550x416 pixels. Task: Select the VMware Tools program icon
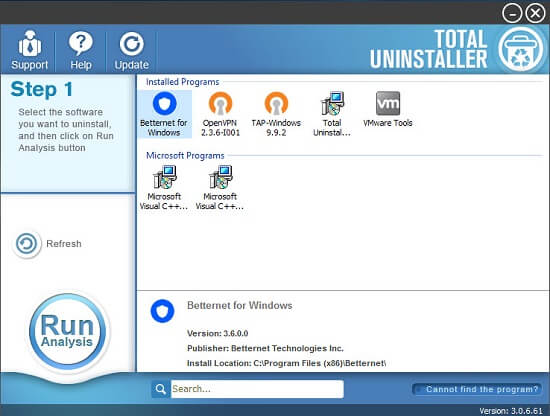[x=388, y=109]
